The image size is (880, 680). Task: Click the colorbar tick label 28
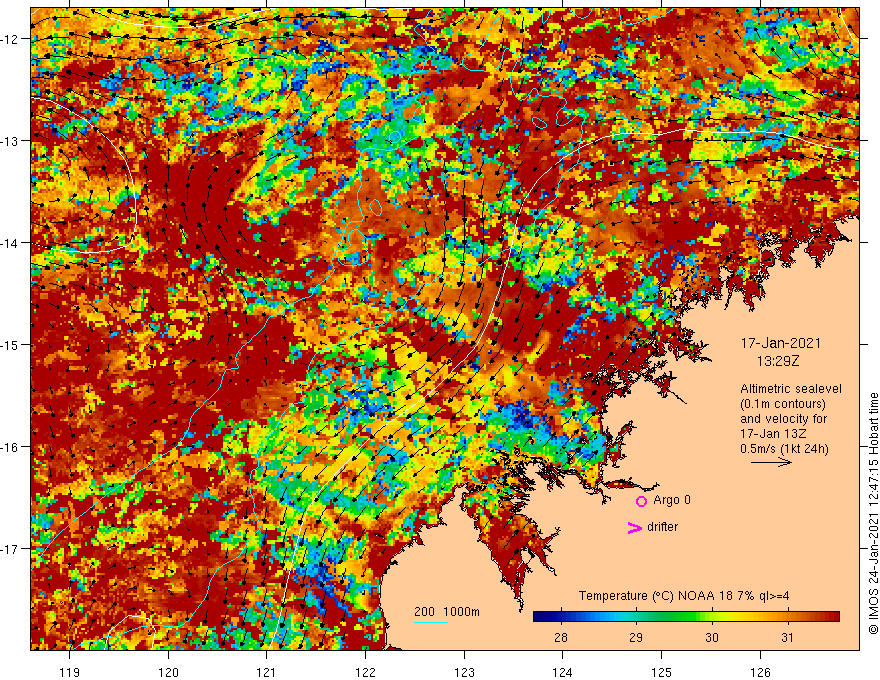[561, 637]
